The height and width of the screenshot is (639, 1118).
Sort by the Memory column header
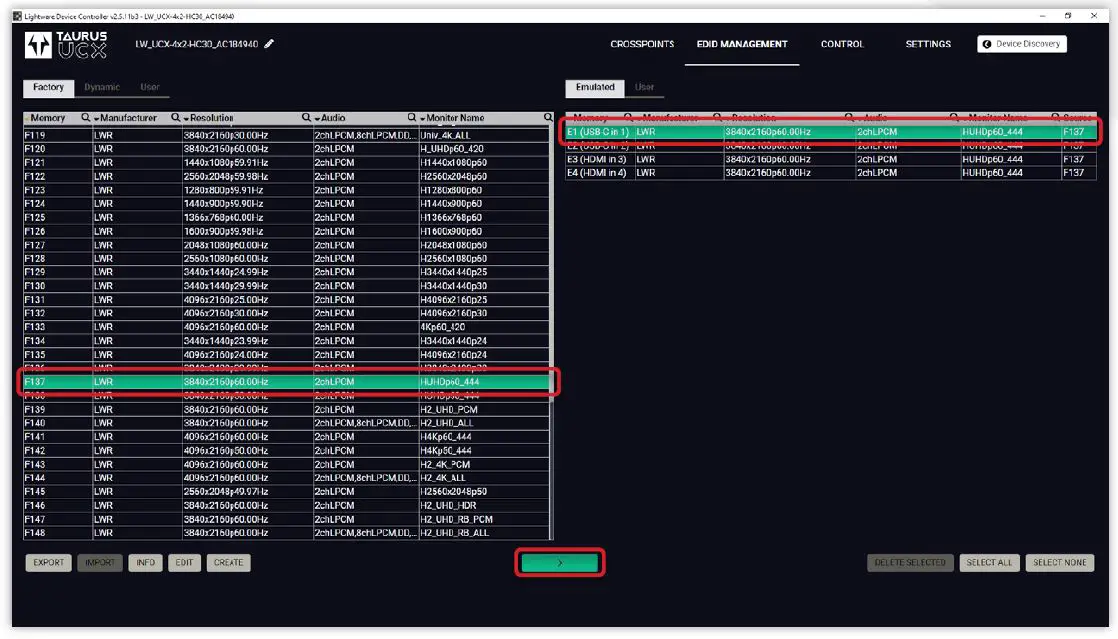coord(46,118)
